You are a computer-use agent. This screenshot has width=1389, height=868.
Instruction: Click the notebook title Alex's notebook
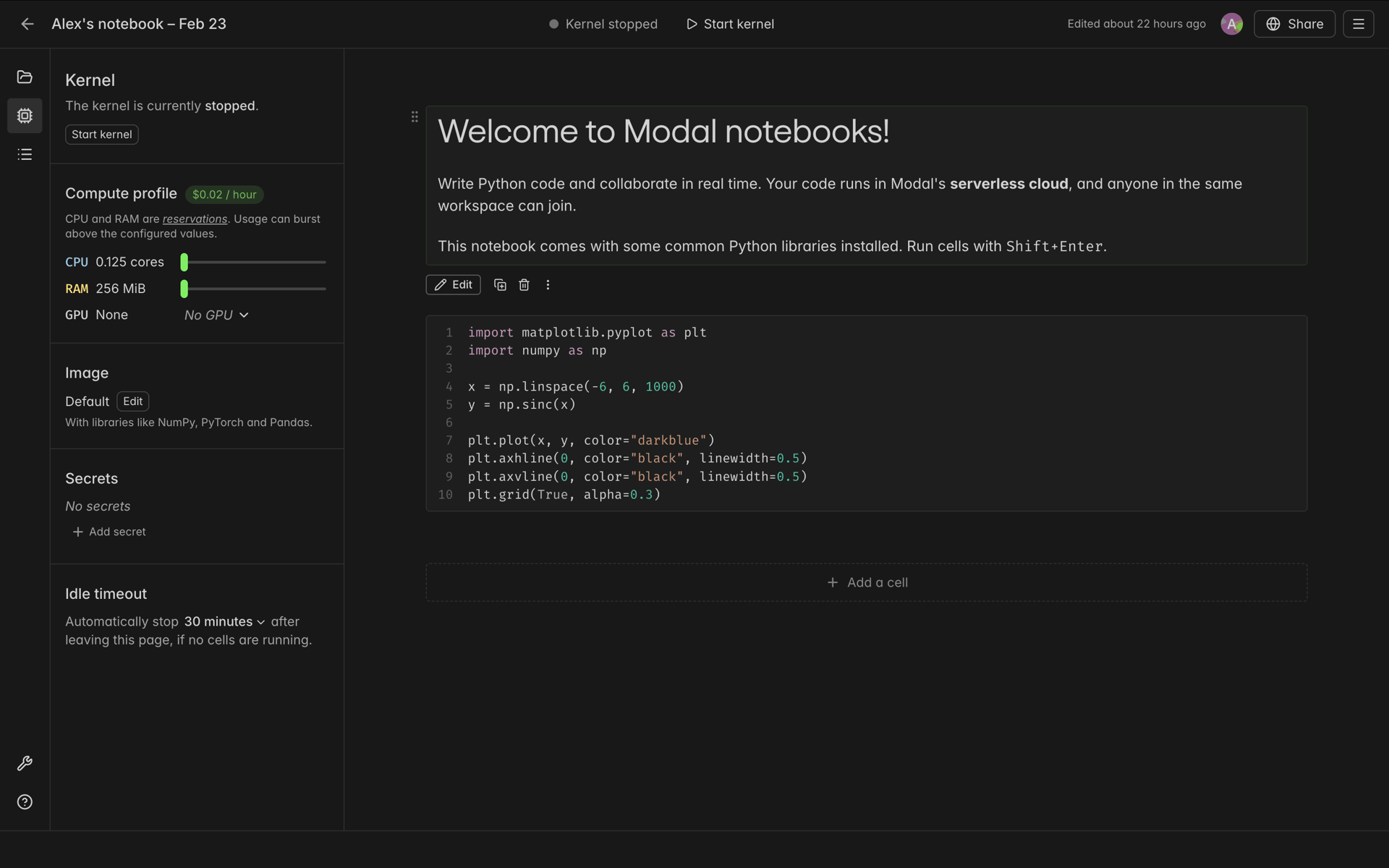click(139, 24)
